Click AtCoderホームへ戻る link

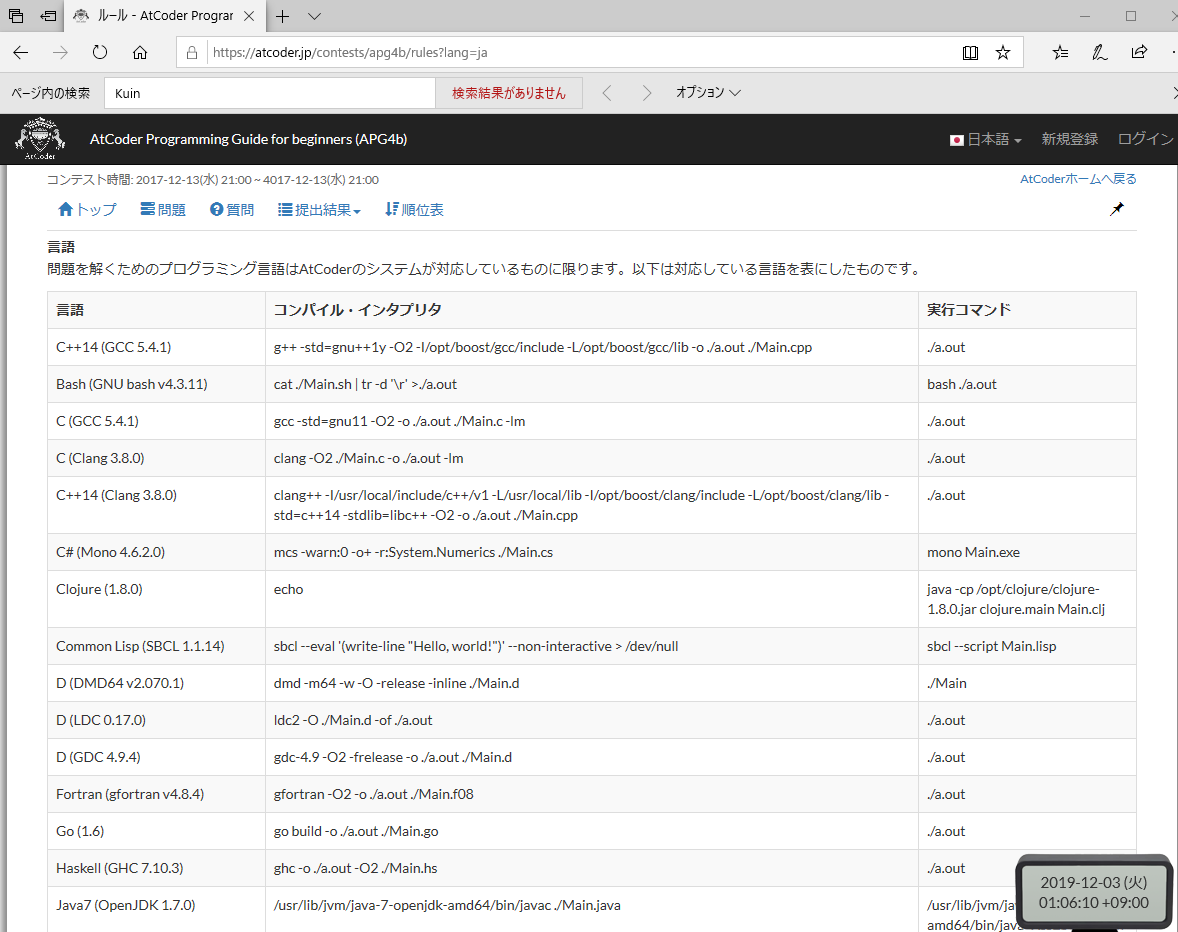pyautogui.click(x=1078, y=179)
